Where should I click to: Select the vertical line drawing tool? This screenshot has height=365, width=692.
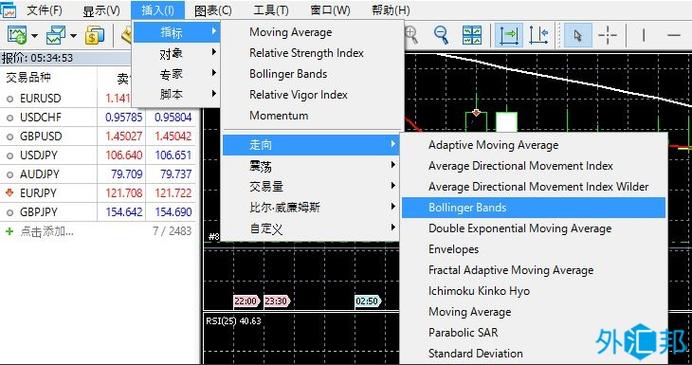point(643,35)
